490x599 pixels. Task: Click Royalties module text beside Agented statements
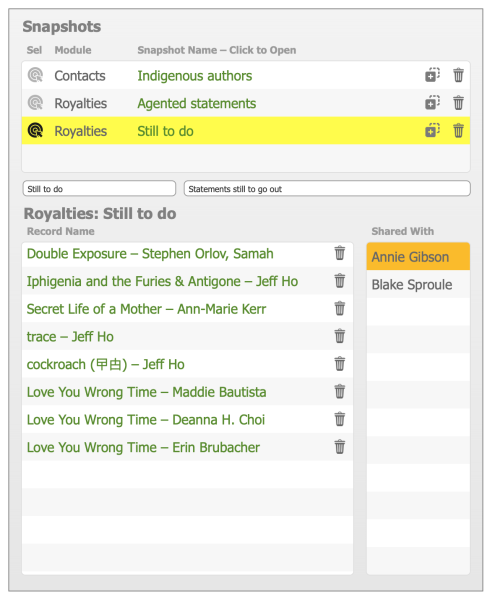point(81,104)
